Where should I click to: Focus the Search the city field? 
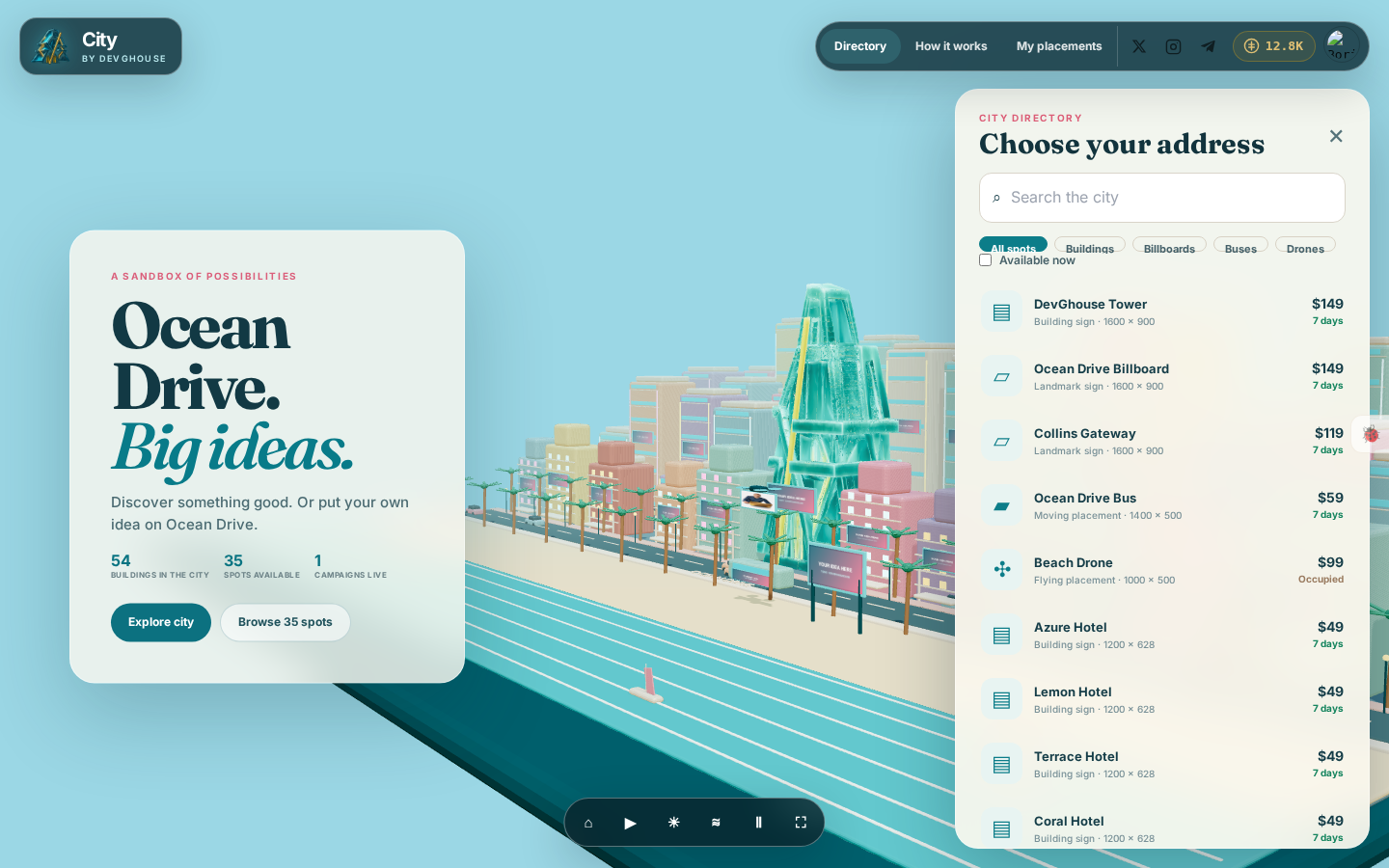pos(1162,198)
